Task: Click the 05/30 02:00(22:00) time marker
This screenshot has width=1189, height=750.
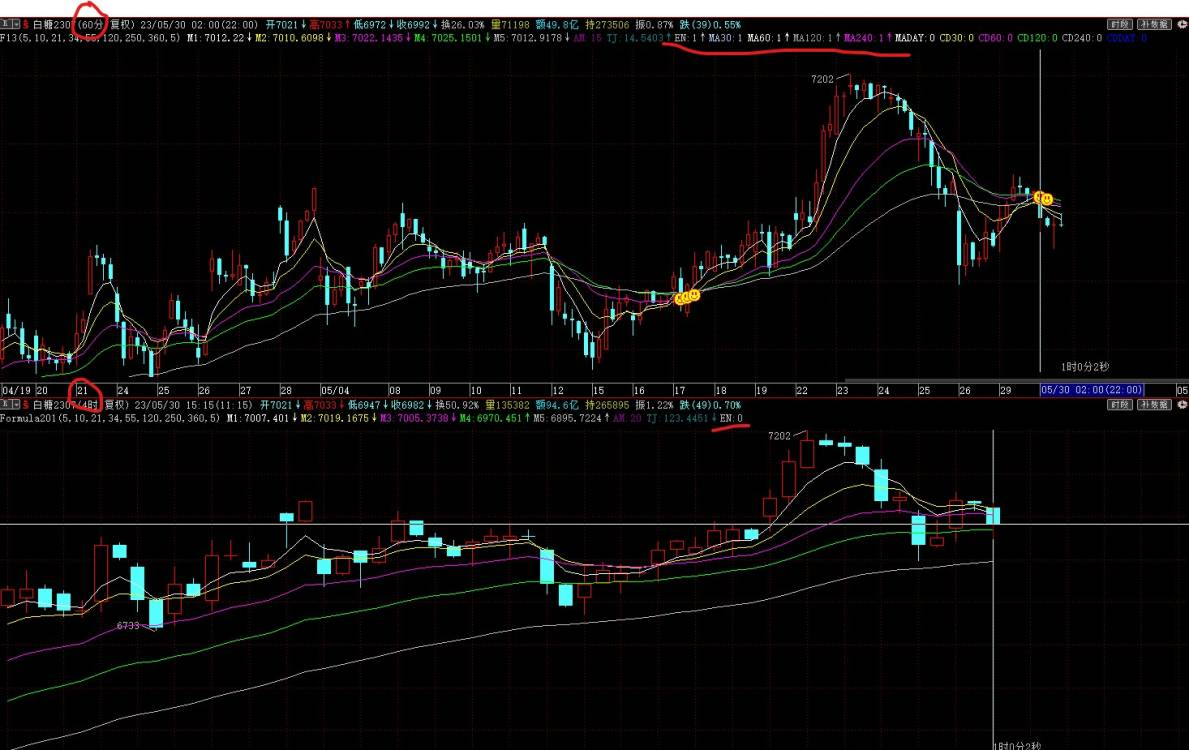Action: pos(1091,390)
